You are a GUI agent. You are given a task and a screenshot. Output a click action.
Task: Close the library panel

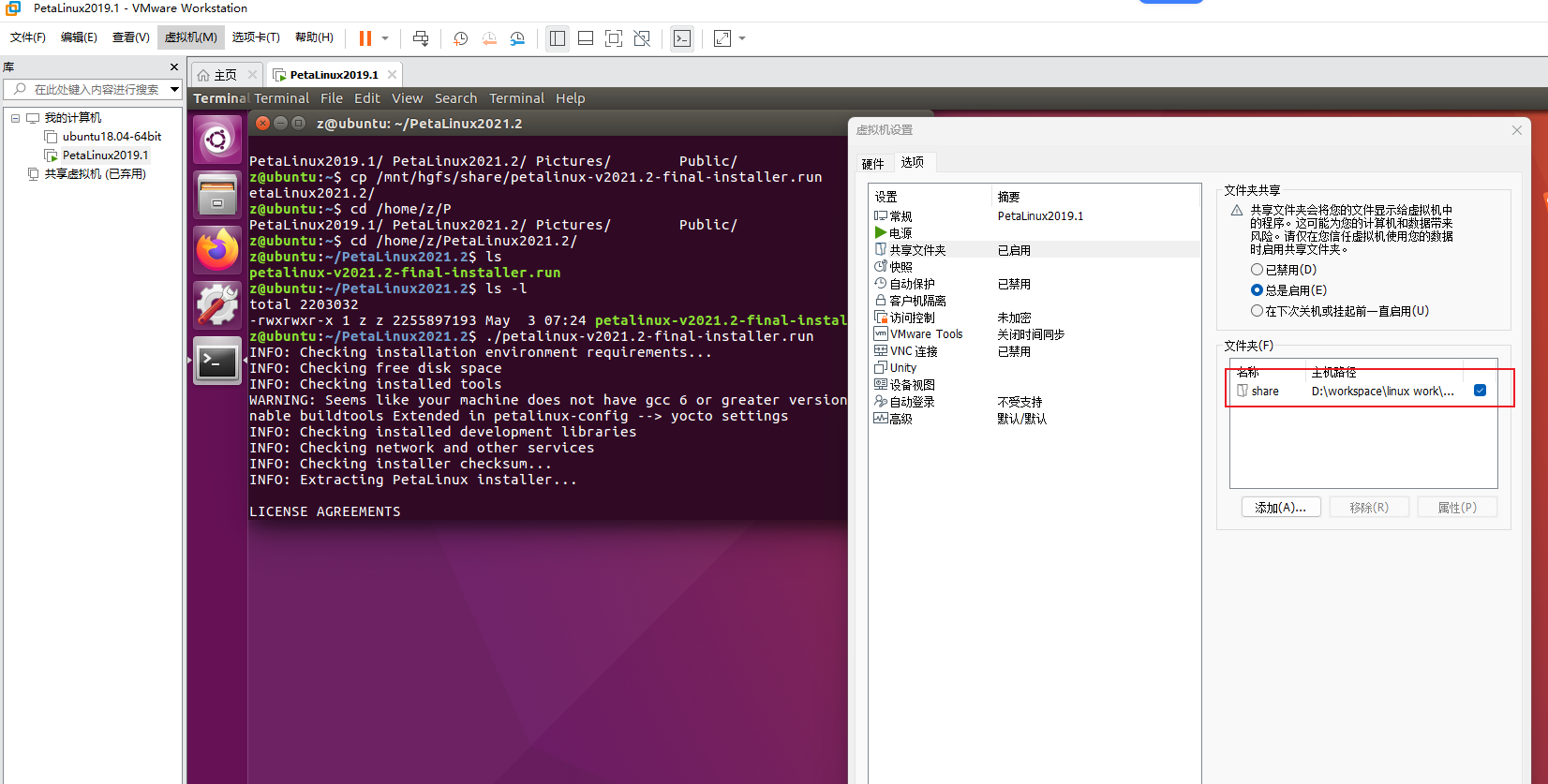(174, 67)
